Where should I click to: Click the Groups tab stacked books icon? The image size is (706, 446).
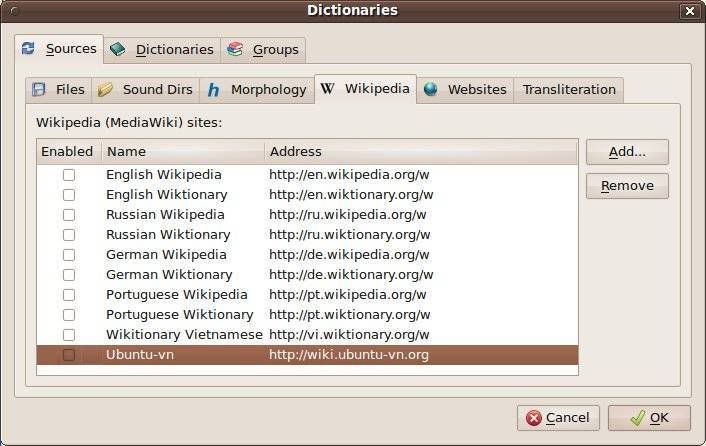coord(234,49)
